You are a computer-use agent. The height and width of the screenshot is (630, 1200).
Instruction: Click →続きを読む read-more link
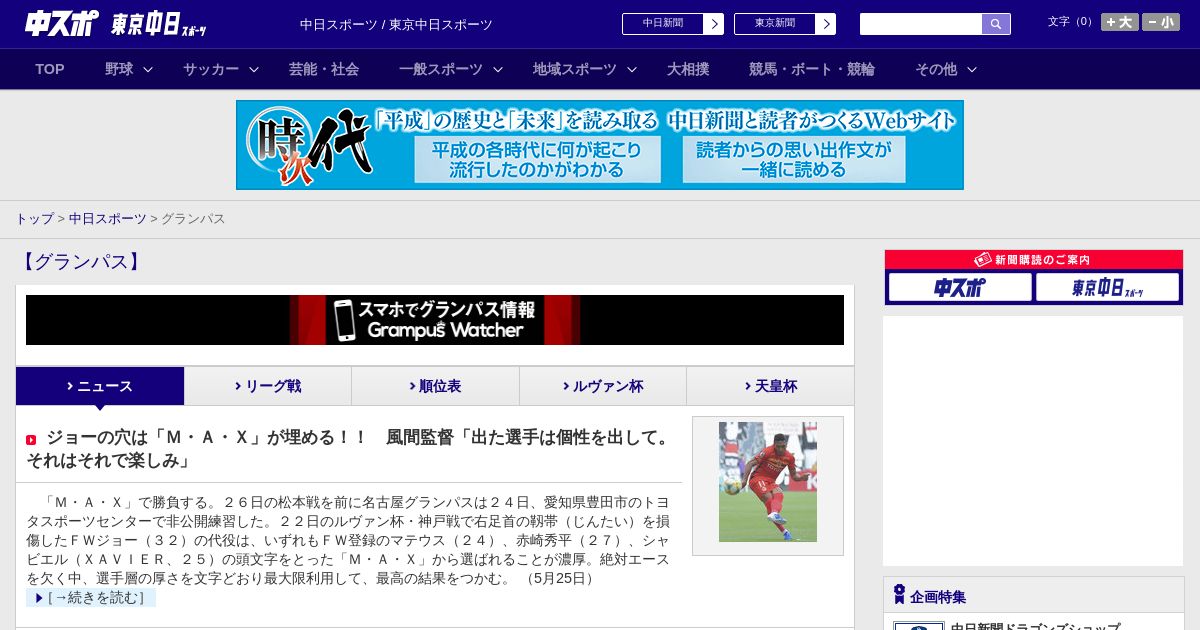(91, 598)
